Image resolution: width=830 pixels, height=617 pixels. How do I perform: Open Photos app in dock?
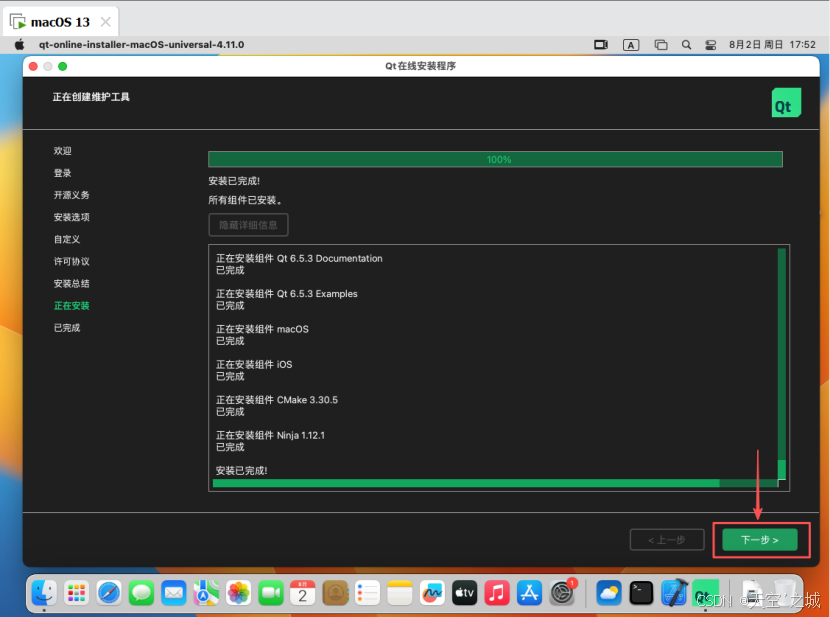[x=238, y=593]
